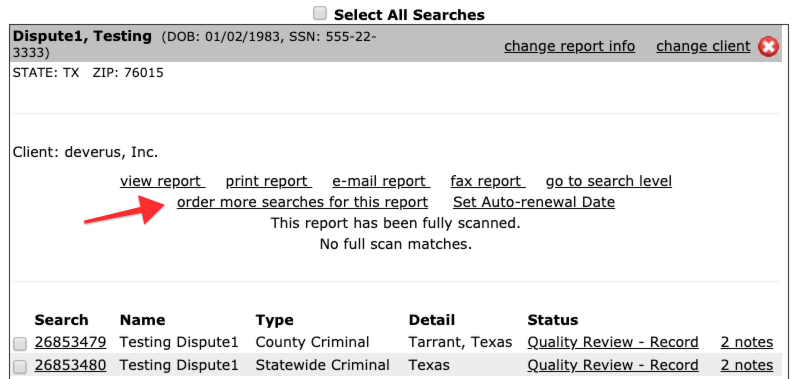The width and height of the screenshot is (812, 379).
Task: View 2 notes for Statewide Criminal search
Action: tap(747, 365)
